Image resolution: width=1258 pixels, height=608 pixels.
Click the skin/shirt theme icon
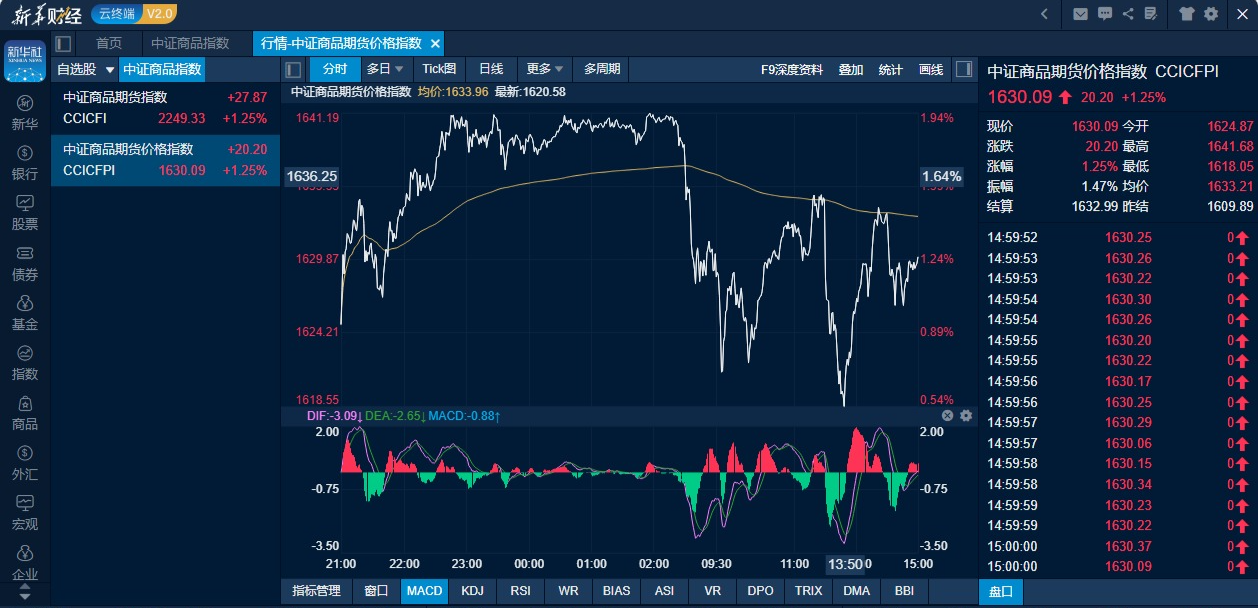point(1187,14)
